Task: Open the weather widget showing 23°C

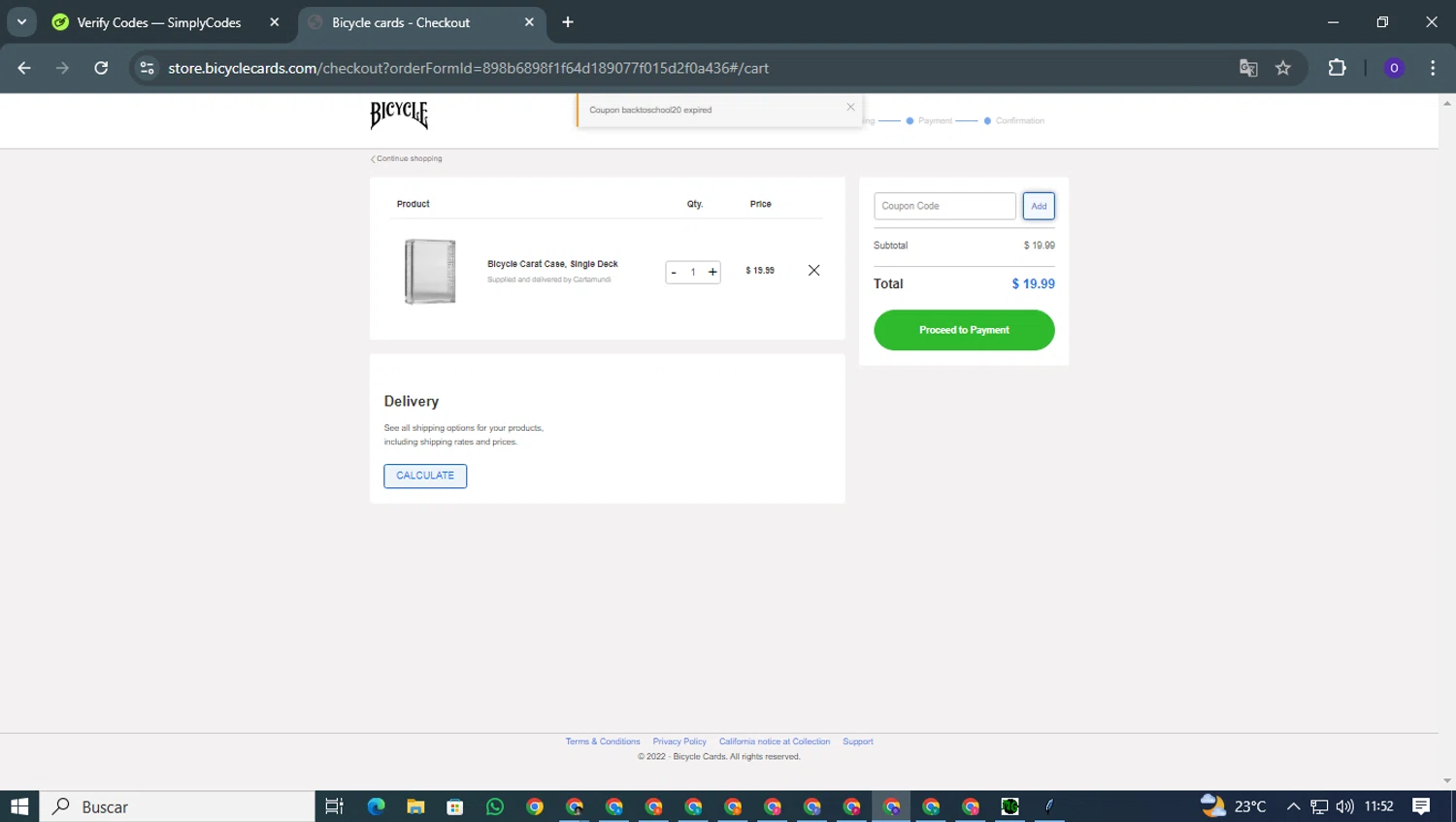Action: [1234, 806]
